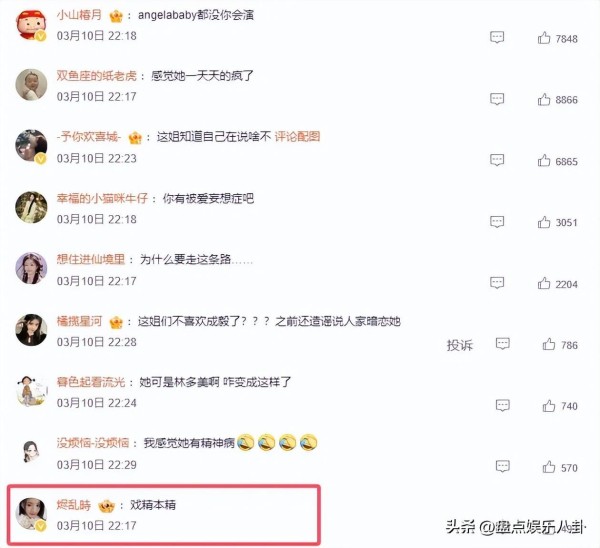This screenshot has width=600, height=548.
Task: Click avatar of the 戏精本精 commenter
Action: 31,514
